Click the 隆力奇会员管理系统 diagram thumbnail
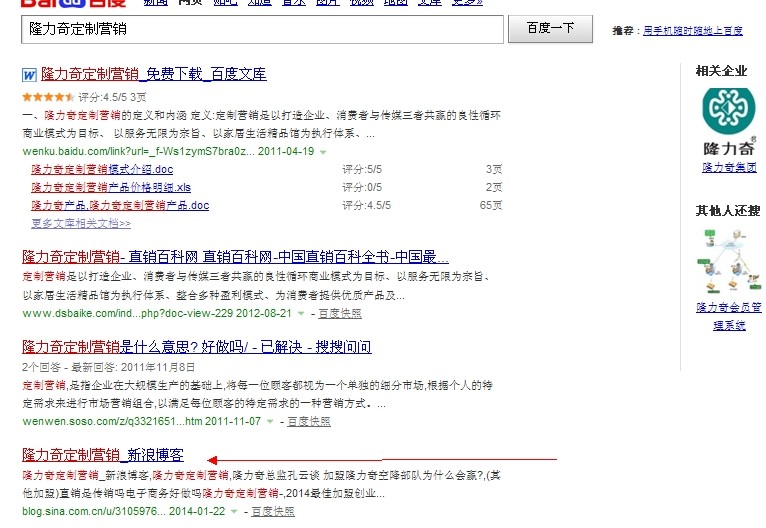This screenshot has width=766, height=528. (729, 261)
